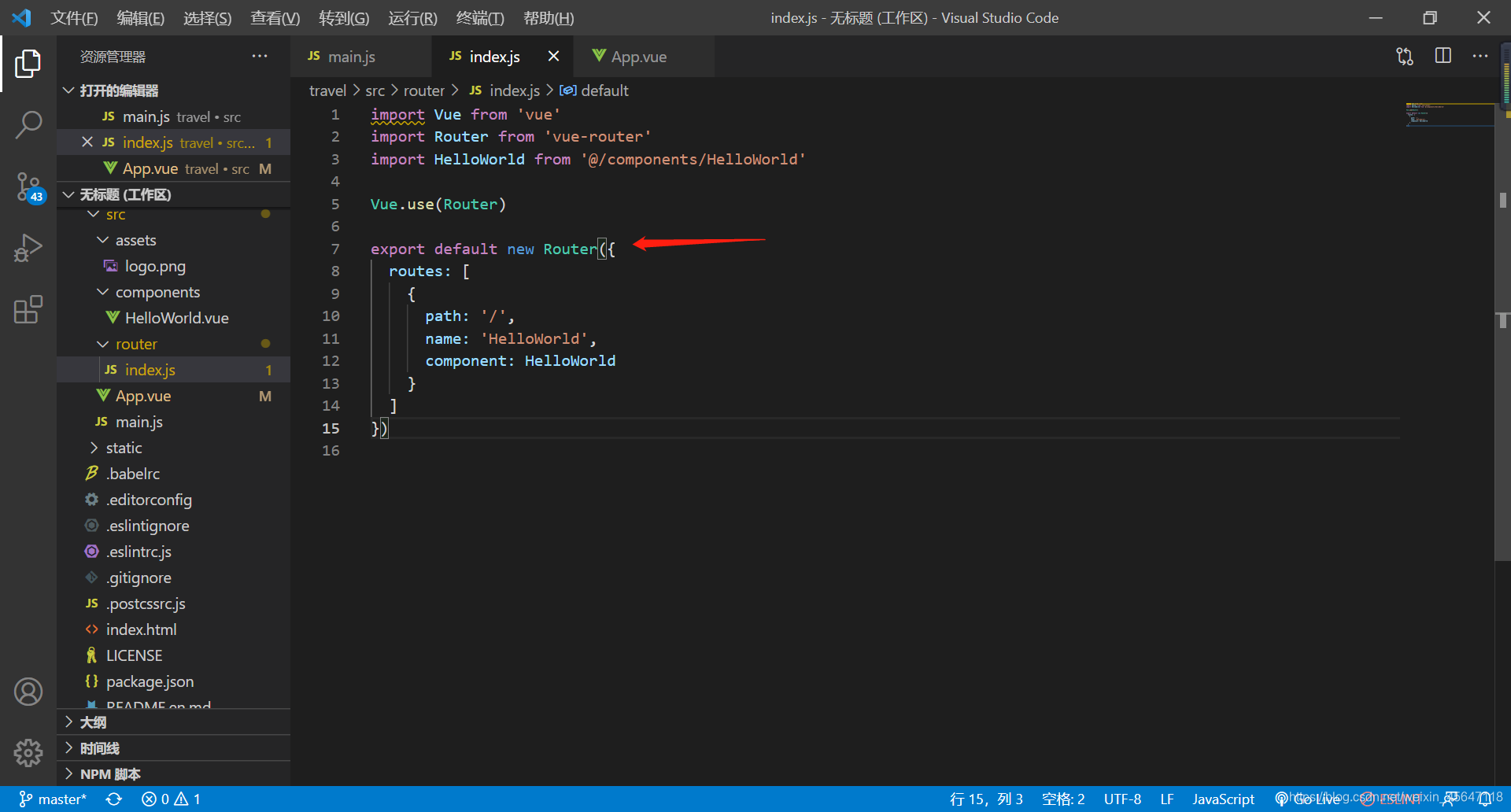Open the Explorer view in activity bar

(28, 64)
